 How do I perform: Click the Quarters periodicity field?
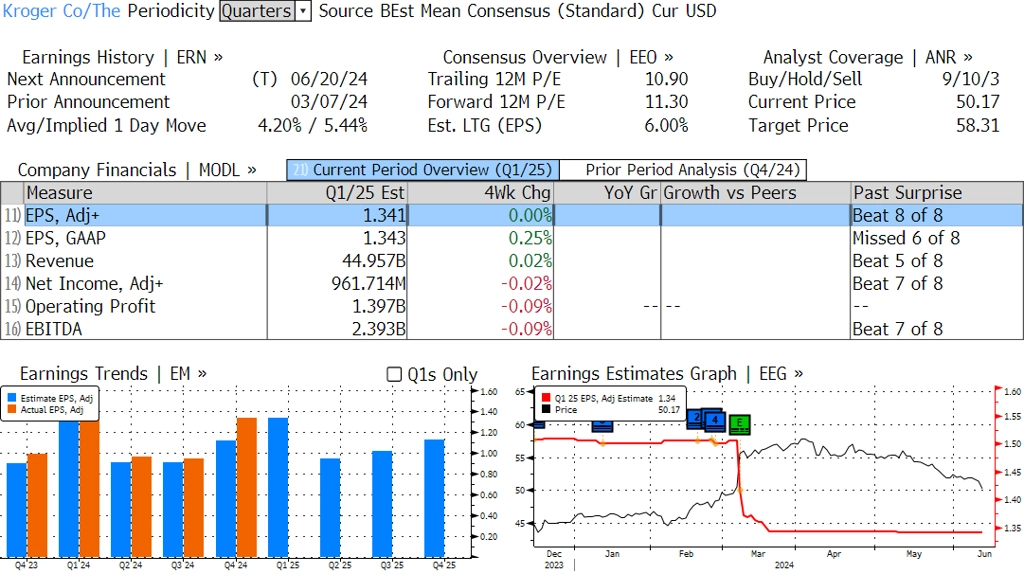257,11
